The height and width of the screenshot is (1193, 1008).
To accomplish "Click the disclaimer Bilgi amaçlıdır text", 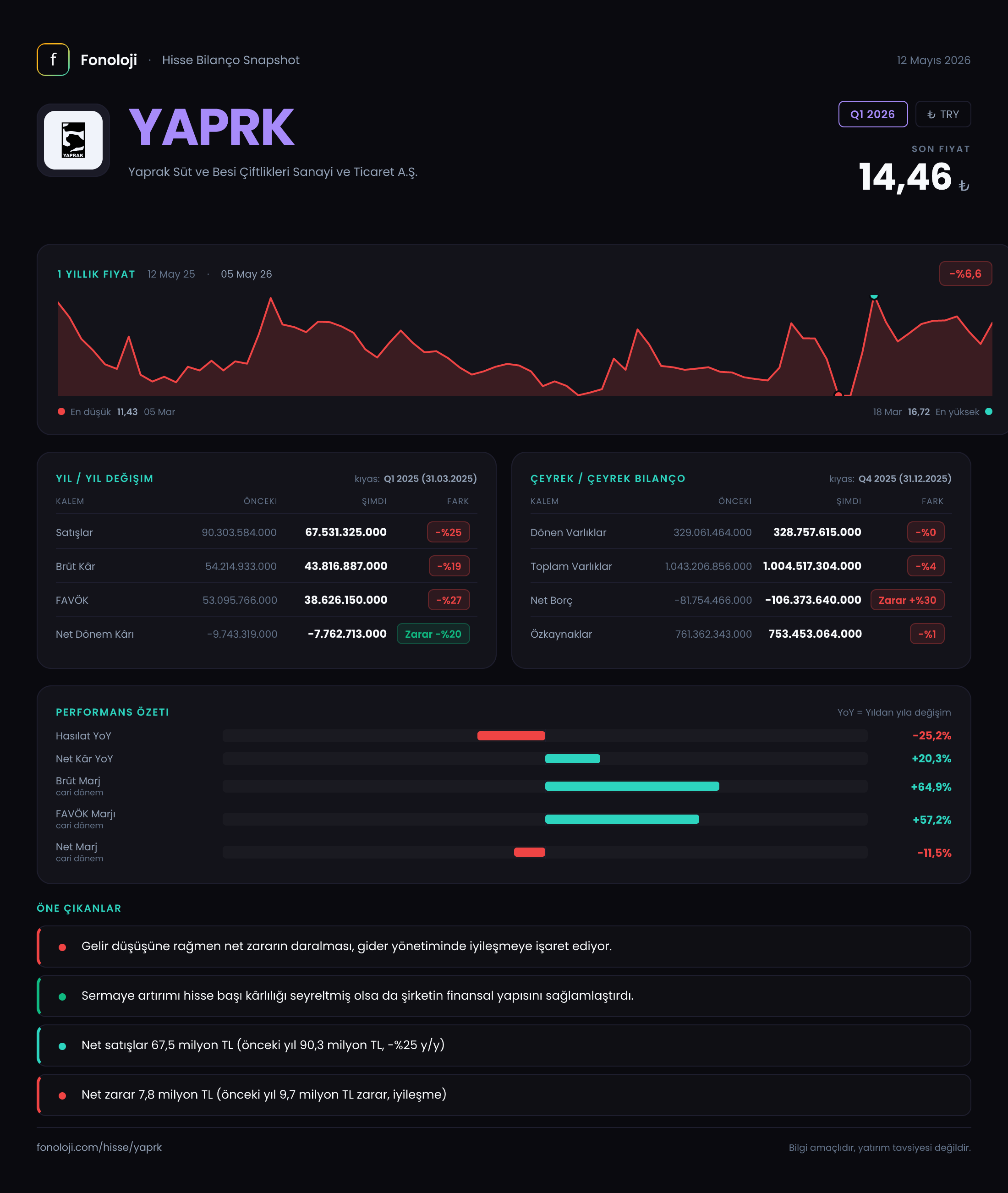I will coord(880,1147).
